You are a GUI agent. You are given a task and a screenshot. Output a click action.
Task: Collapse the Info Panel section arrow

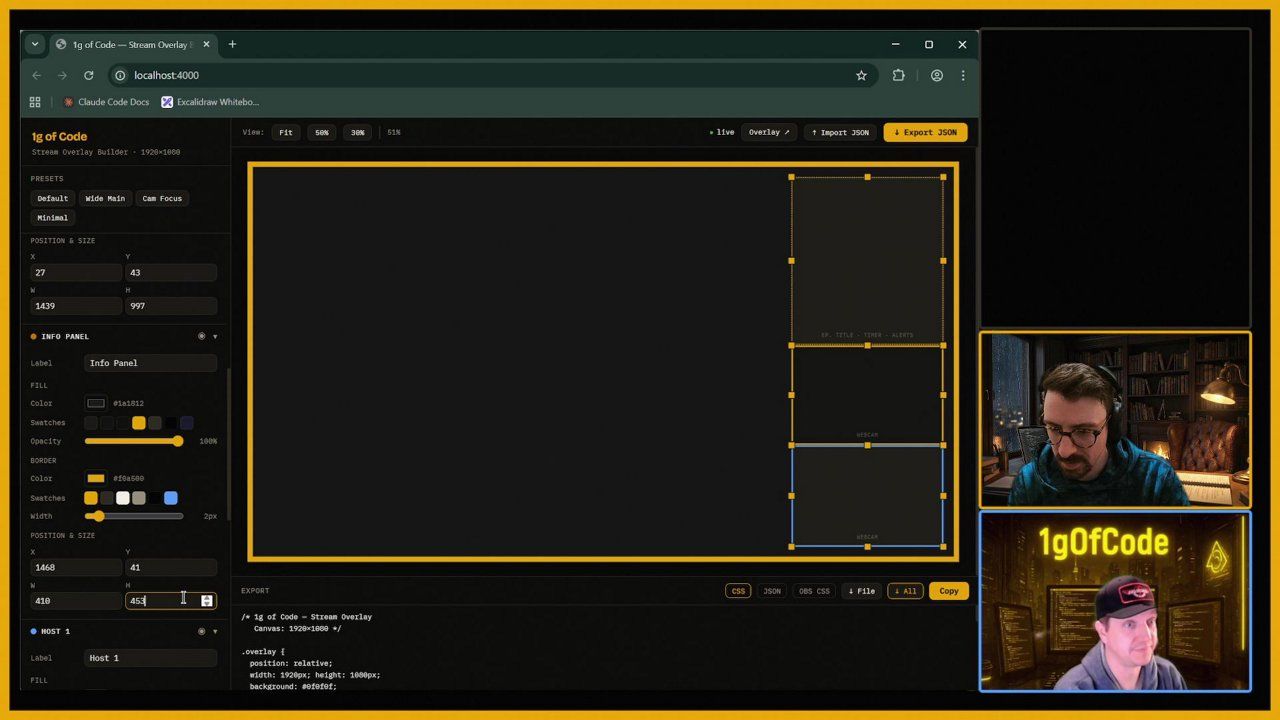(x=215, y=336)
